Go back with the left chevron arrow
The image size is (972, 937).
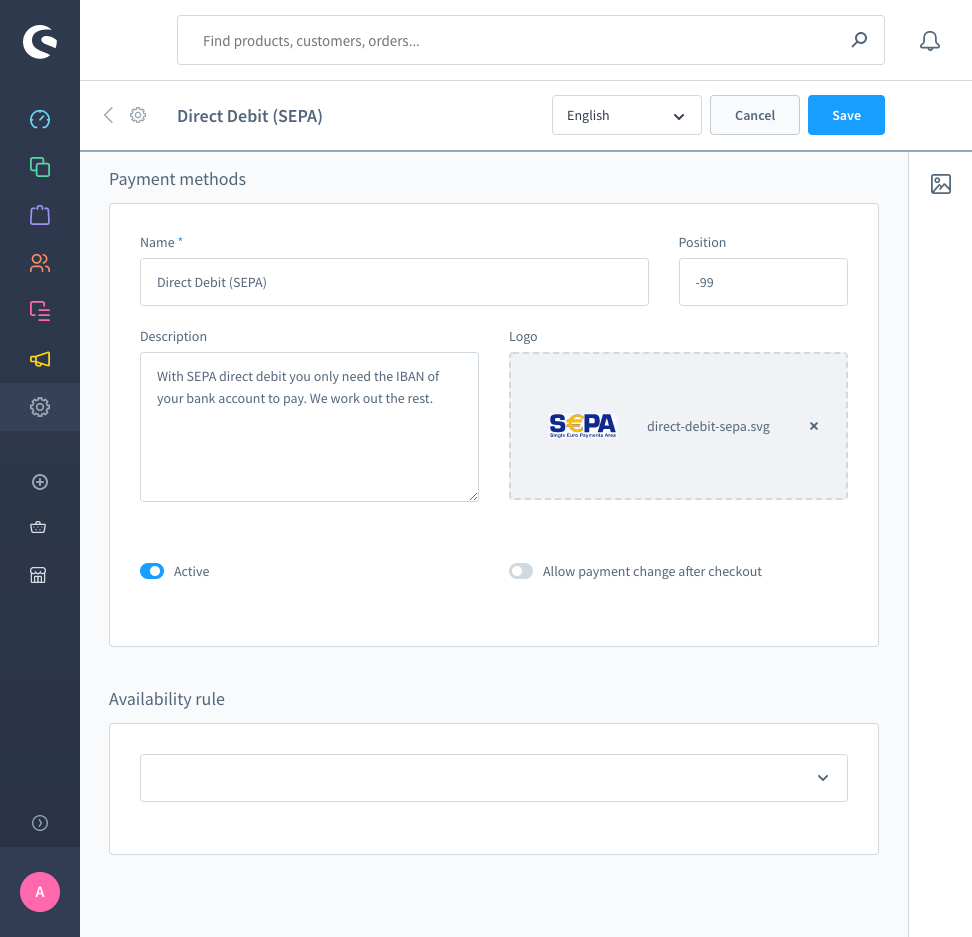pyautogui.click(x=108, y=115)
